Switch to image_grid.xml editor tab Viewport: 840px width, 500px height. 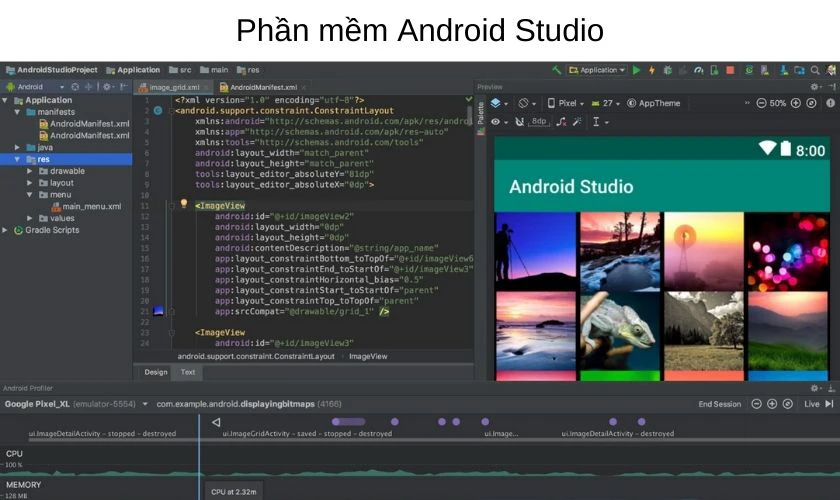click(x=173, y=87)
